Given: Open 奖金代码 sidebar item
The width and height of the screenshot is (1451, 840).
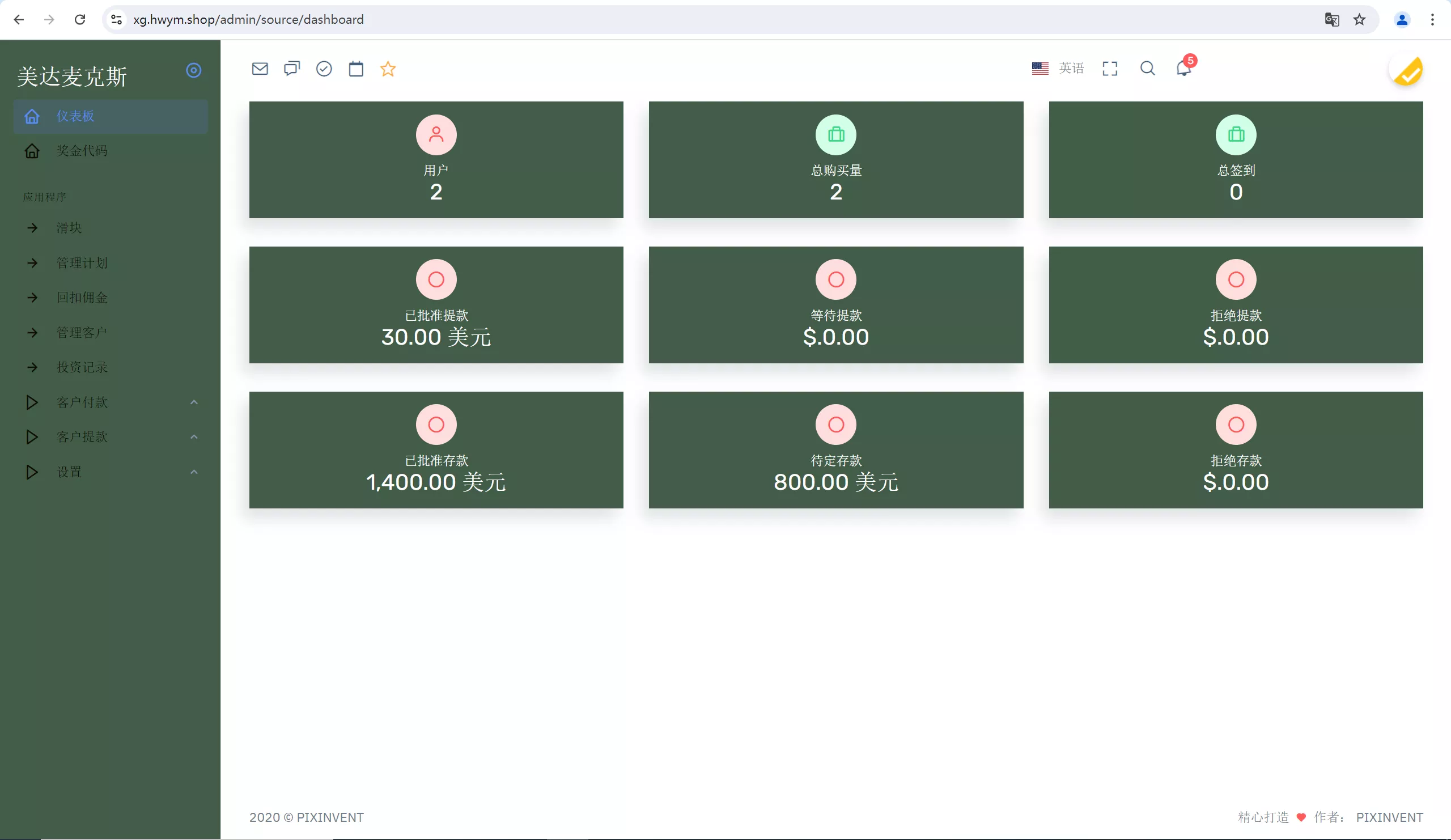Looking at the screenshot, I should click(x=82, y=151).
